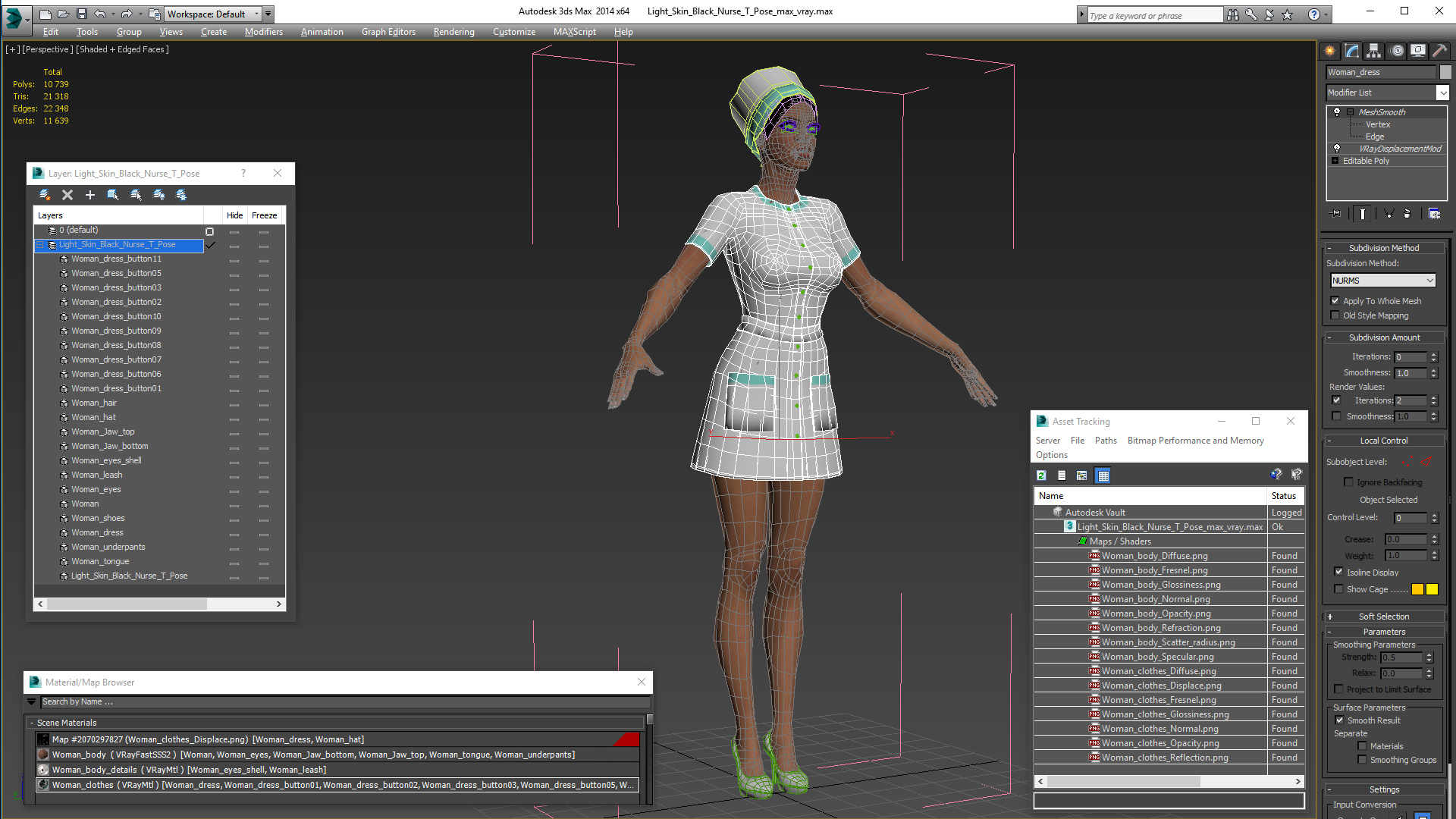Click the Save File floppy icon
Viewport: 1456px width, 819px height.
[82, 14]
